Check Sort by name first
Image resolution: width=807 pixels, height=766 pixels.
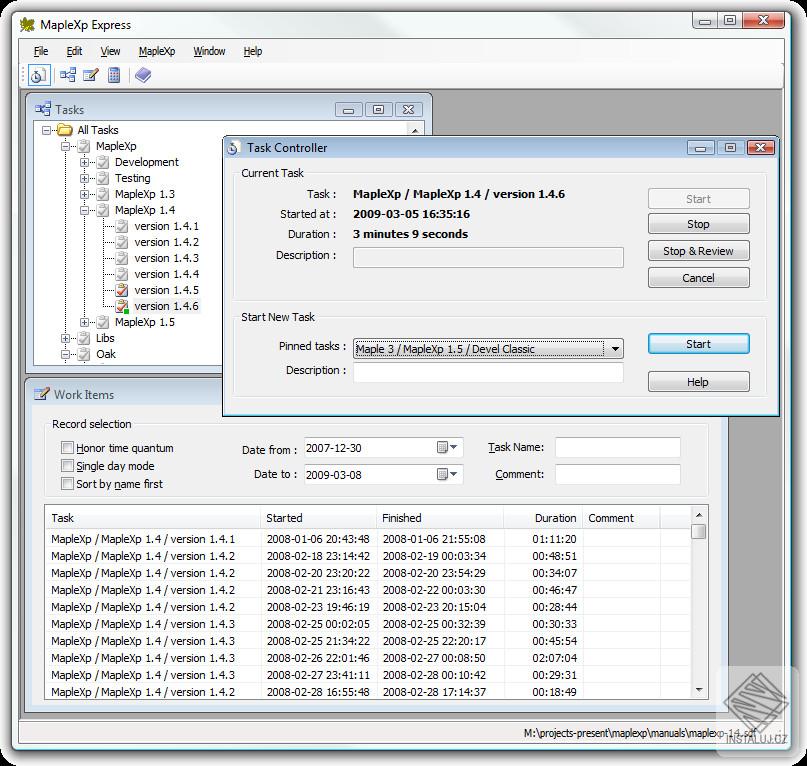click(x=67, y=483)
